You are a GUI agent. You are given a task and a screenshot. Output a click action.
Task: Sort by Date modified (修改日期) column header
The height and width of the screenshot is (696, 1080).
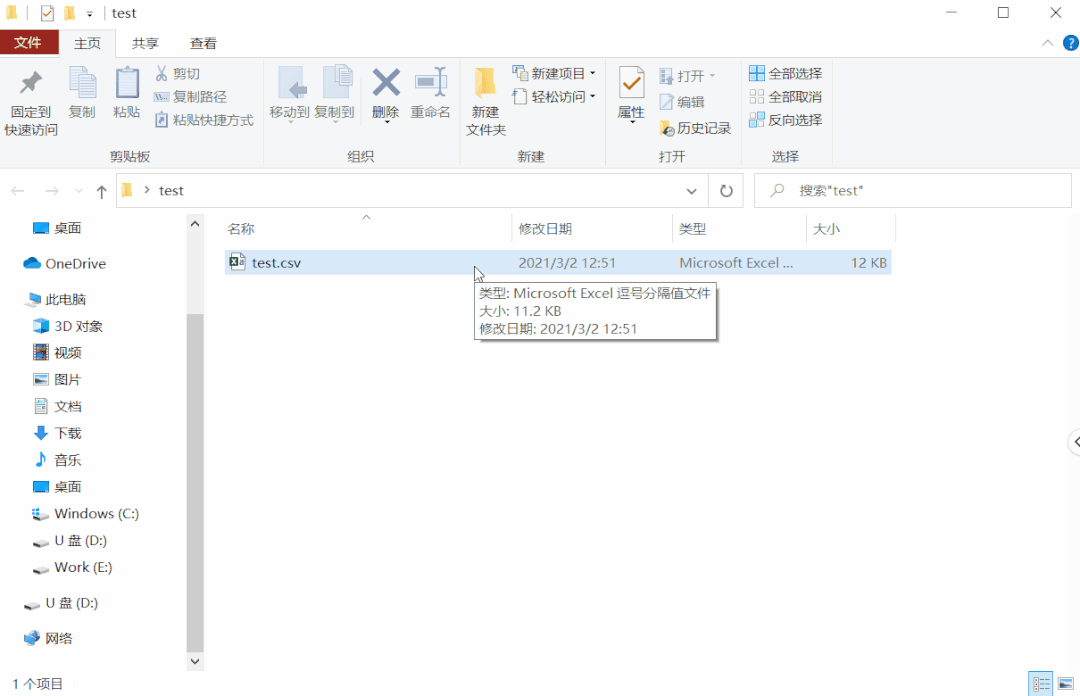592,229
